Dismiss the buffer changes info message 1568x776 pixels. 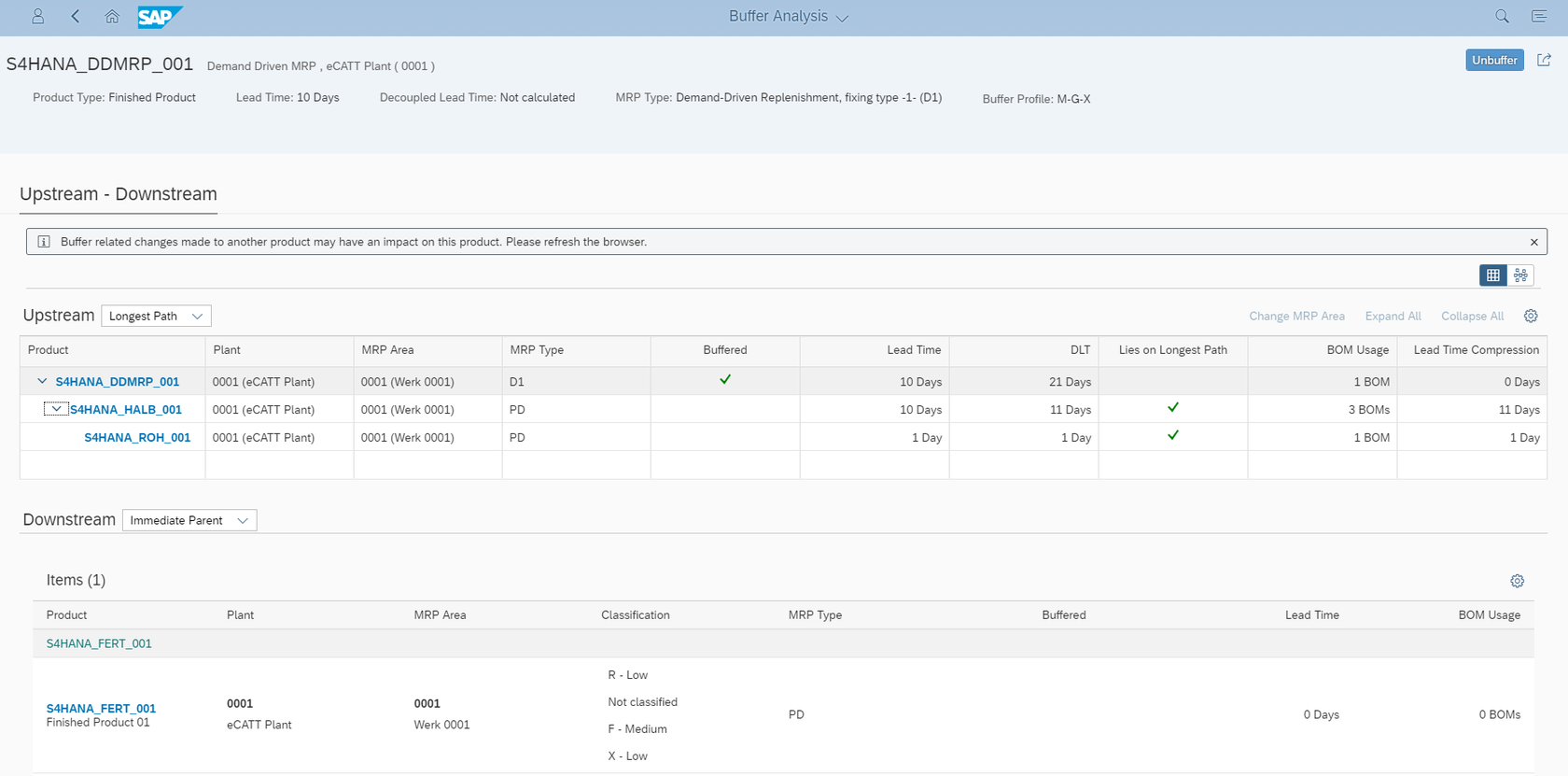(x=1534, y=242)
